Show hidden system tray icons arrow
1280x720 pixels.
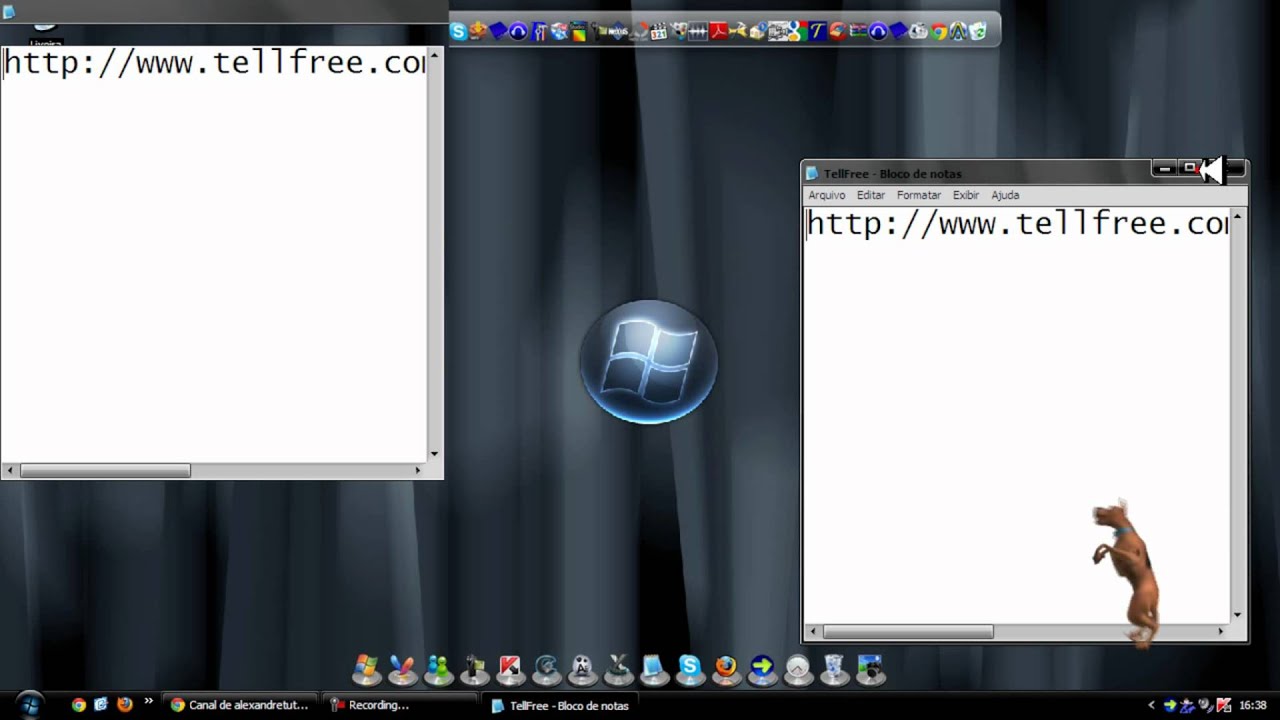tap(1151, 705)
